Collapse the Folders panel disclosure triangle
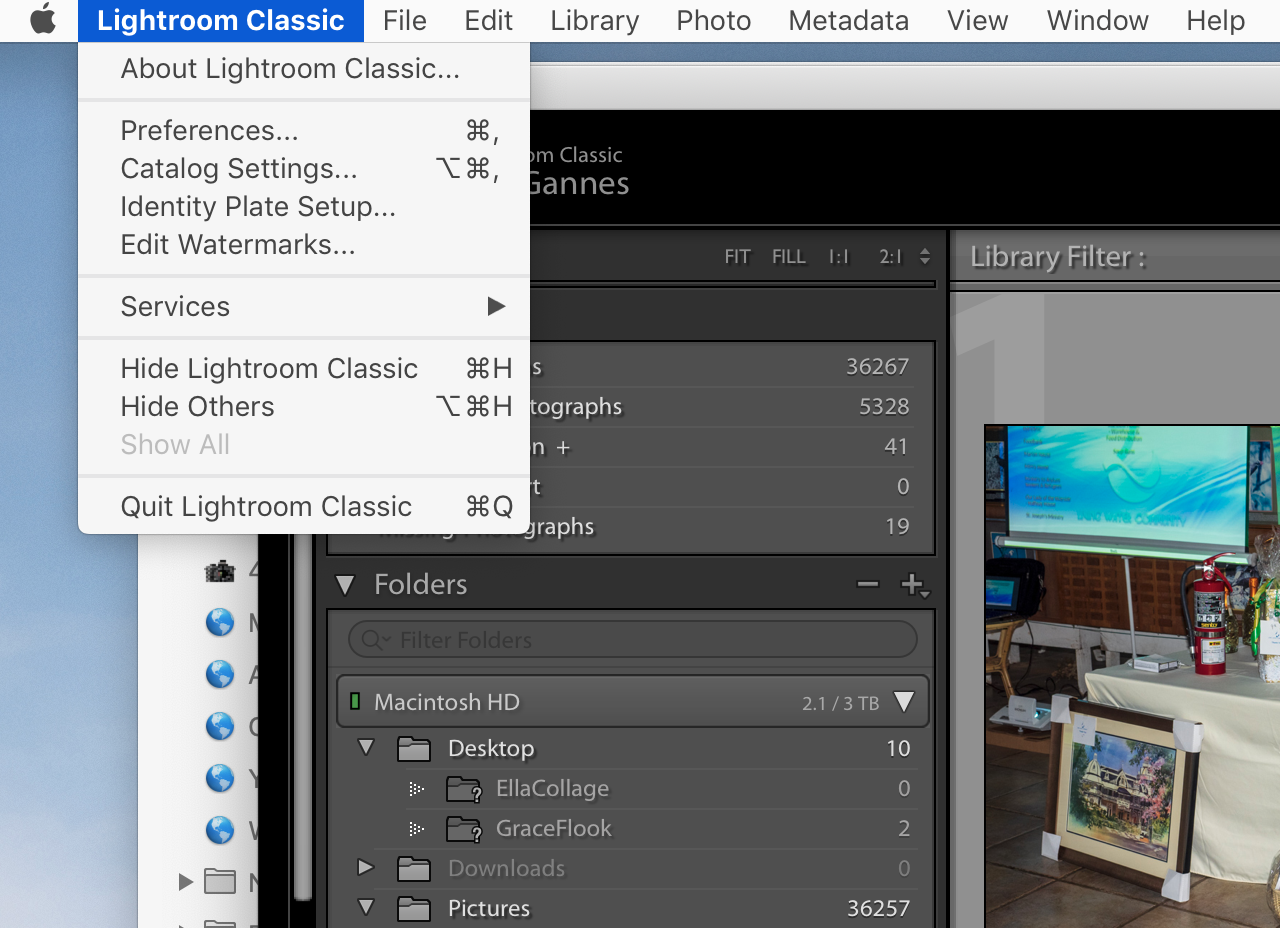 [x=345, y=585]
